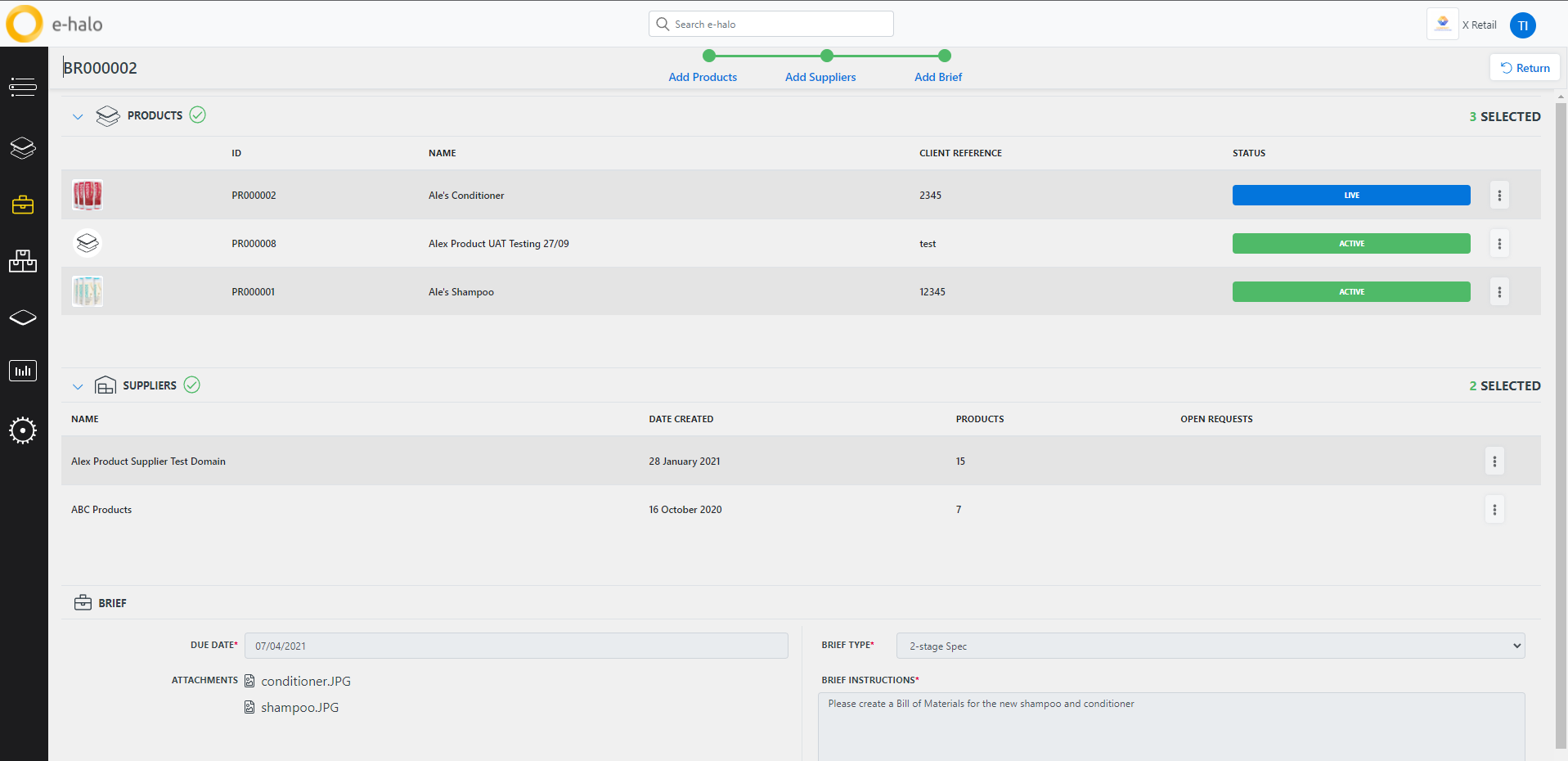Image resolution: width=1568 pixels, height=761 pixels.
Task: Select the diamond-shaped sidebar icon
Action: pos(23,317)
